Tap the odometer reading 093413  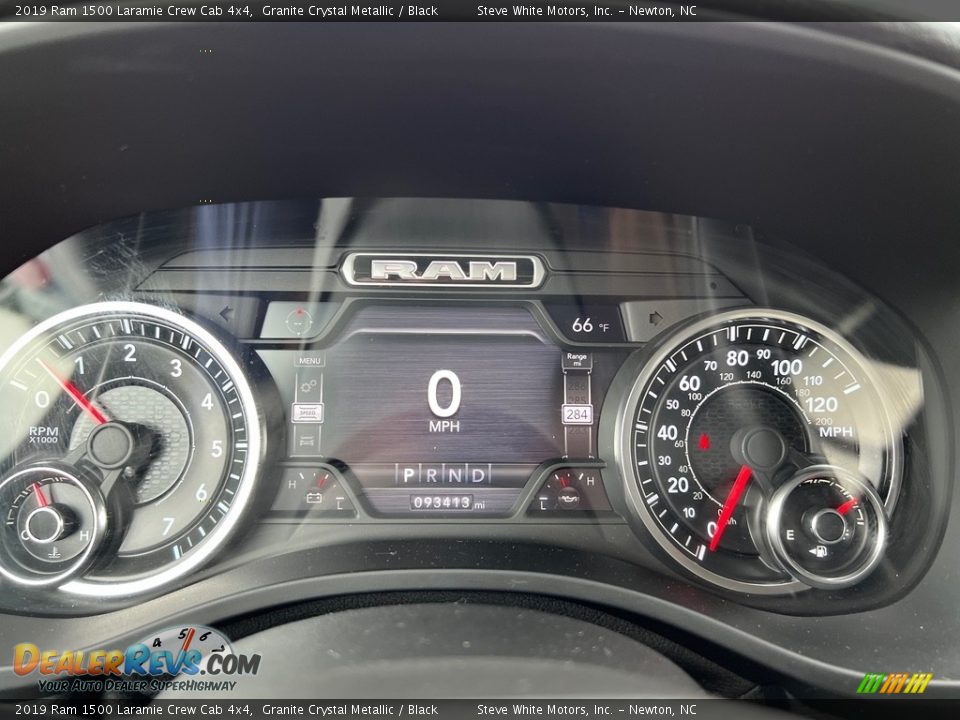441,503
